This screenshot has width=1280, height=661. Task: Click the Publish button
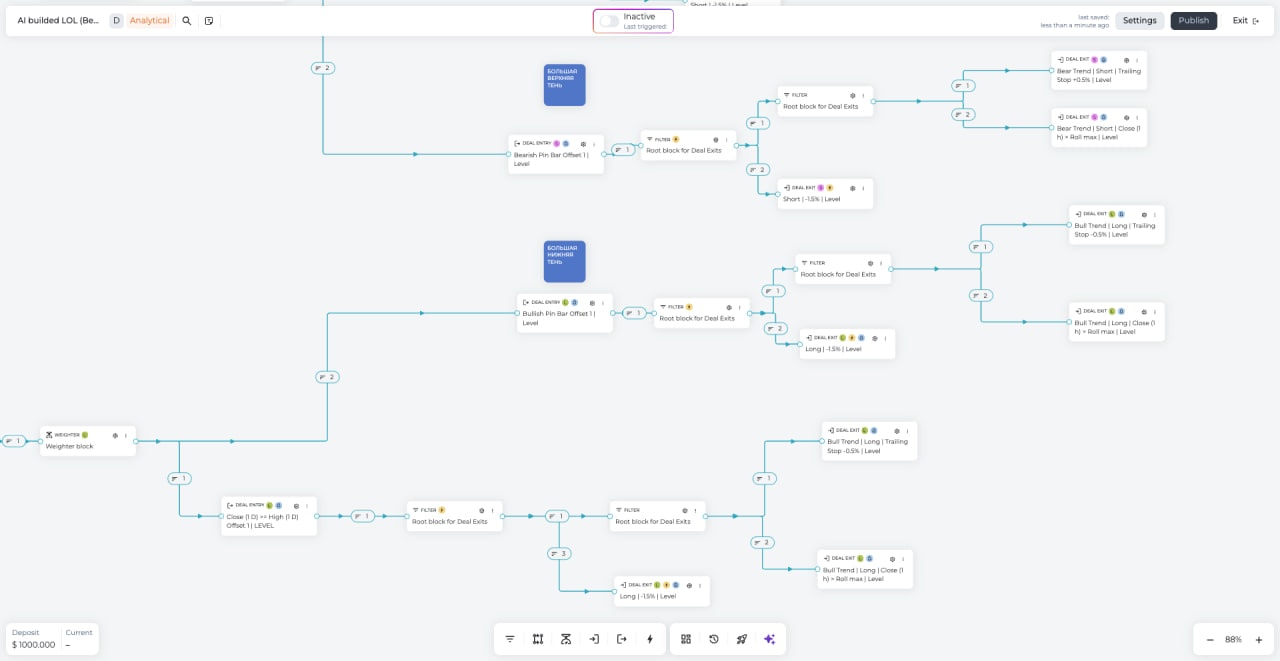point(1194,20)
